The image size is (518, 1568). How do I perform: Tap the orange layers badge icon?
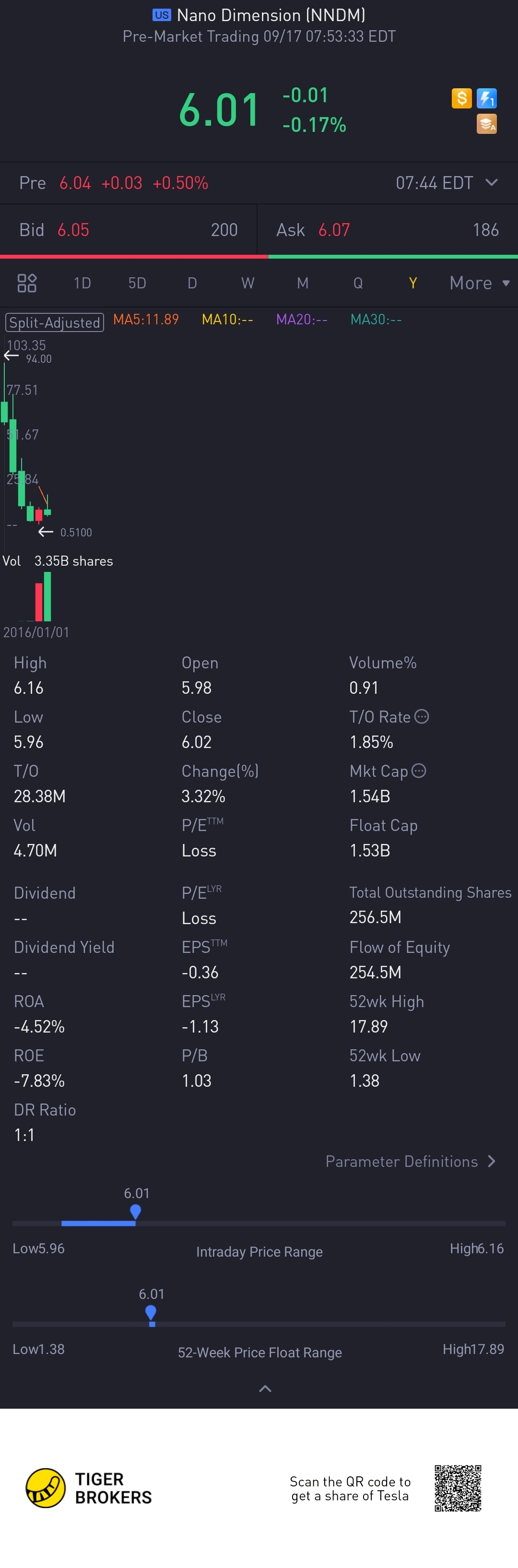[x=486, y=124]
